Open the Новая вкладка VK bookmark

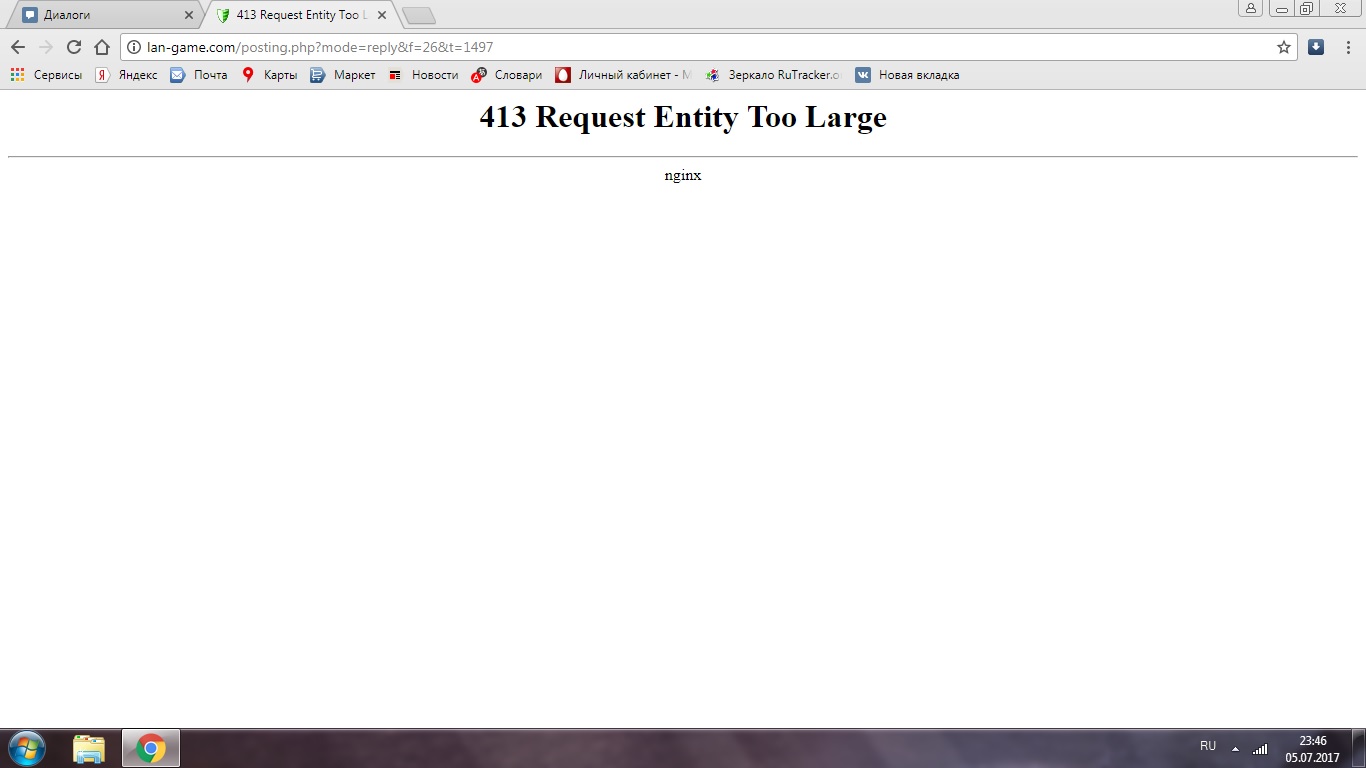[907, 75]
